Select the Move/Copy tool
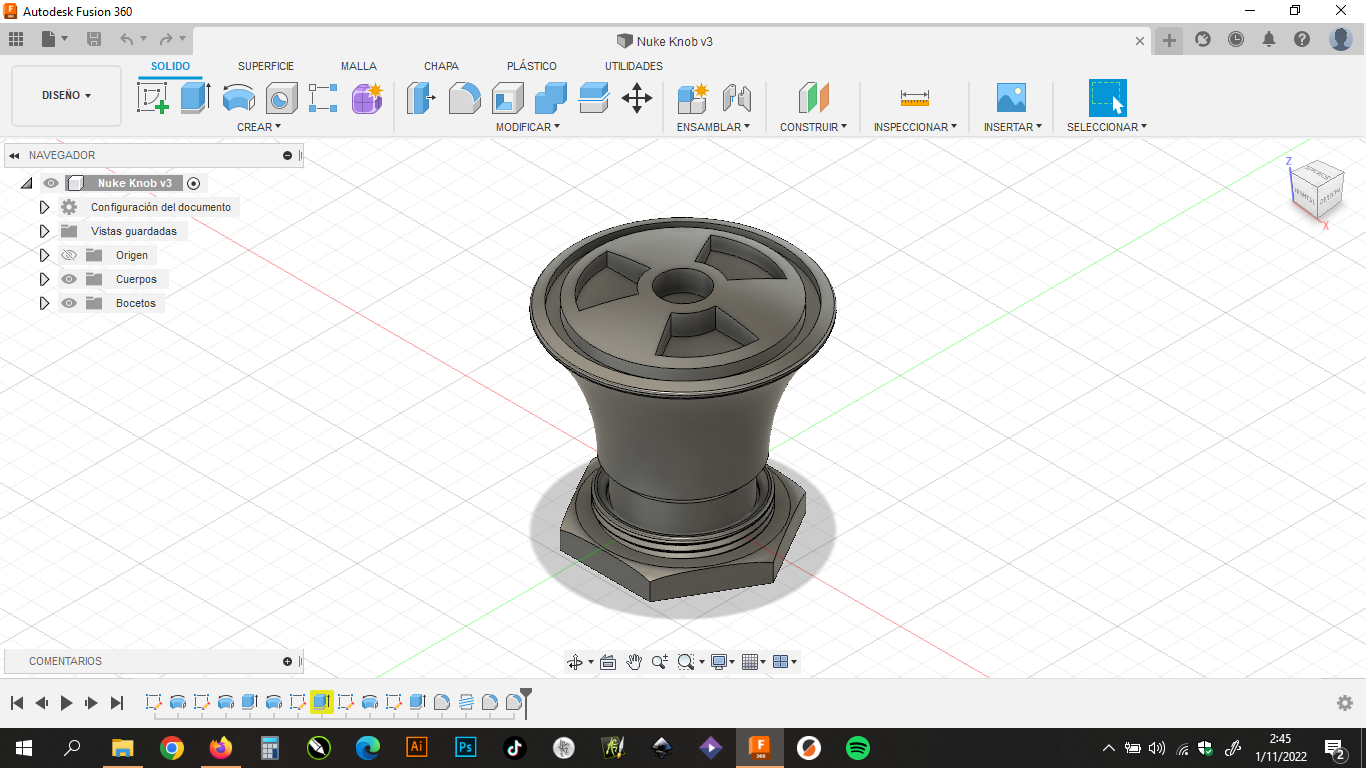Image resolution: width=1366 pixels, height=768 pixels. pyautogui.click(x=637, y=98)
